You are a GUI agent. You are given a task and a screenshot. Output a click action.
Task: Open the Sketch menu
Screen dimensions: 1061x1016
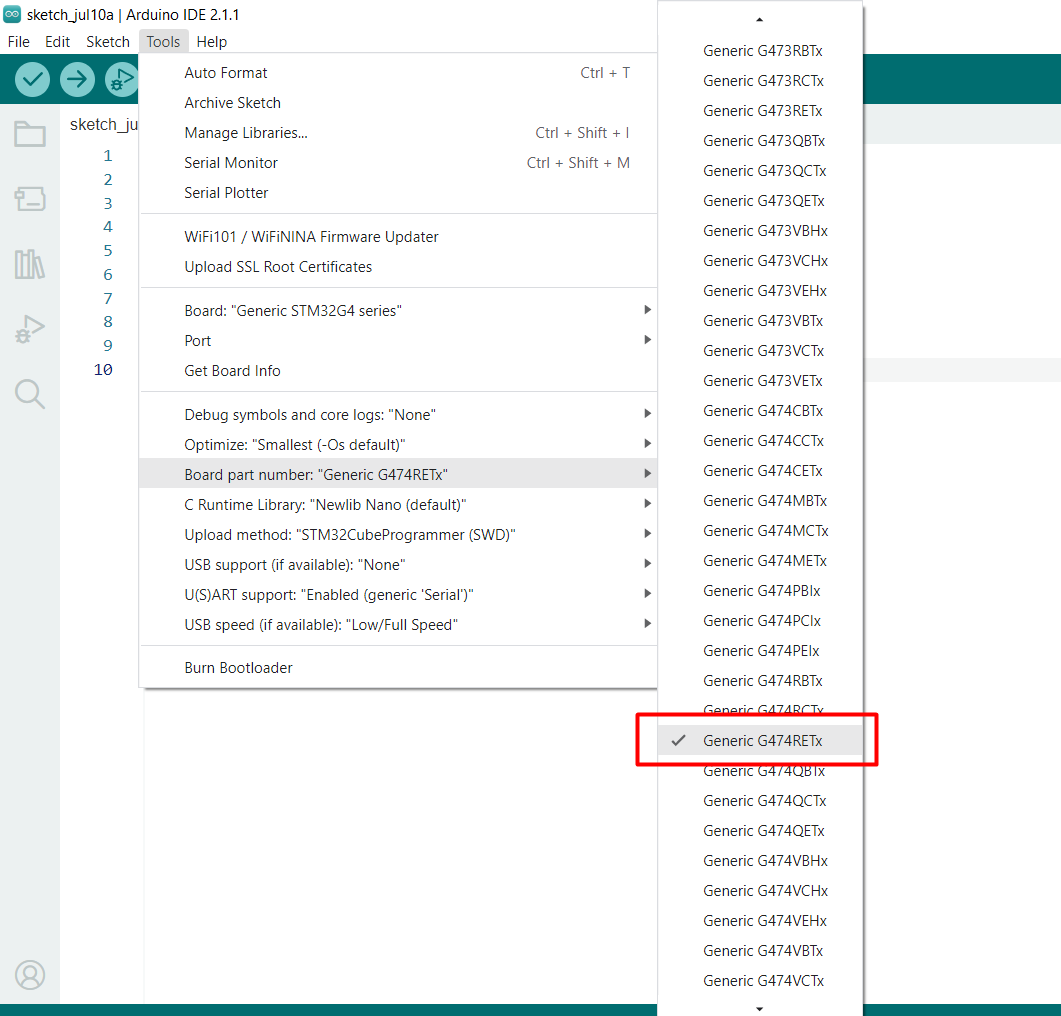(108, 42)
